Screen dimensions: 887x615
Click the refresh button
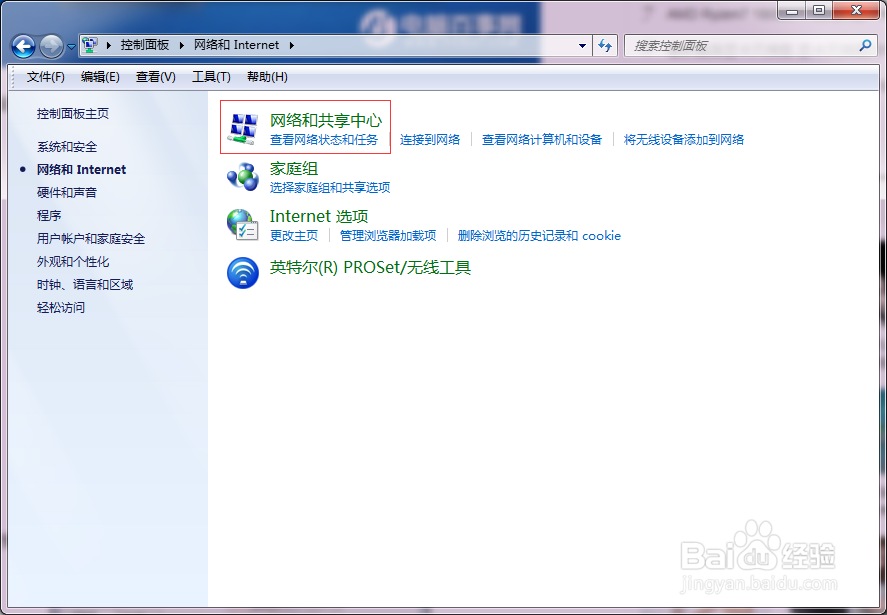pyautogui.click(x=605, y=46)
